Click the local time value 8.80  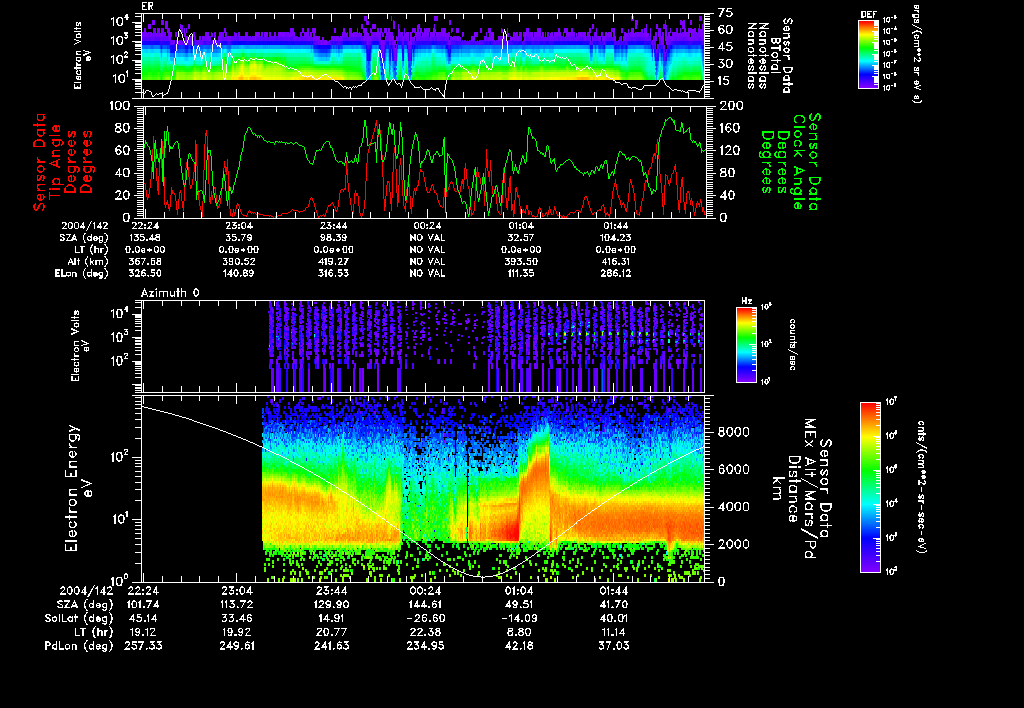click(x=520, y=632)
